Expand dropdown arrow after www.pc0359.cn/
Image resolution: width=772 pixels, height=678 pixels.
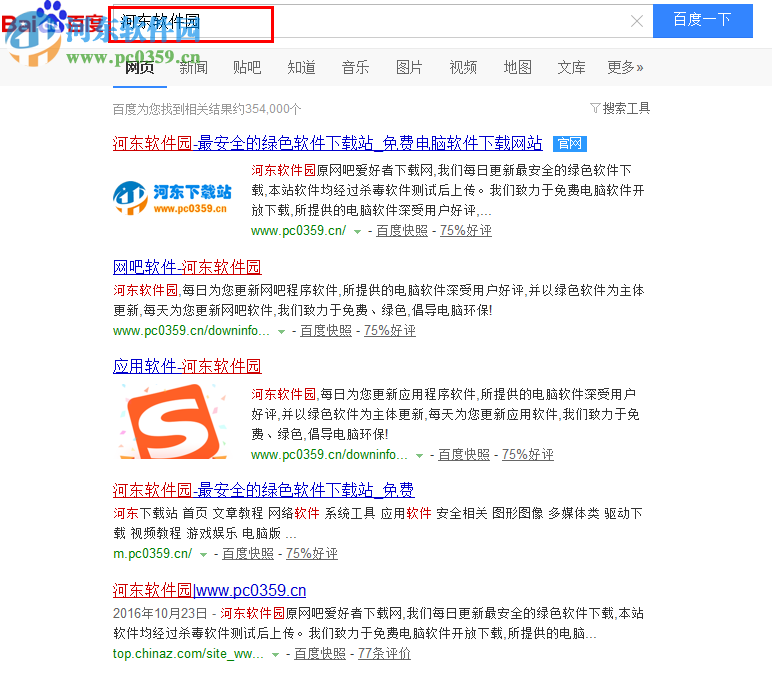[x=357, y=231]
